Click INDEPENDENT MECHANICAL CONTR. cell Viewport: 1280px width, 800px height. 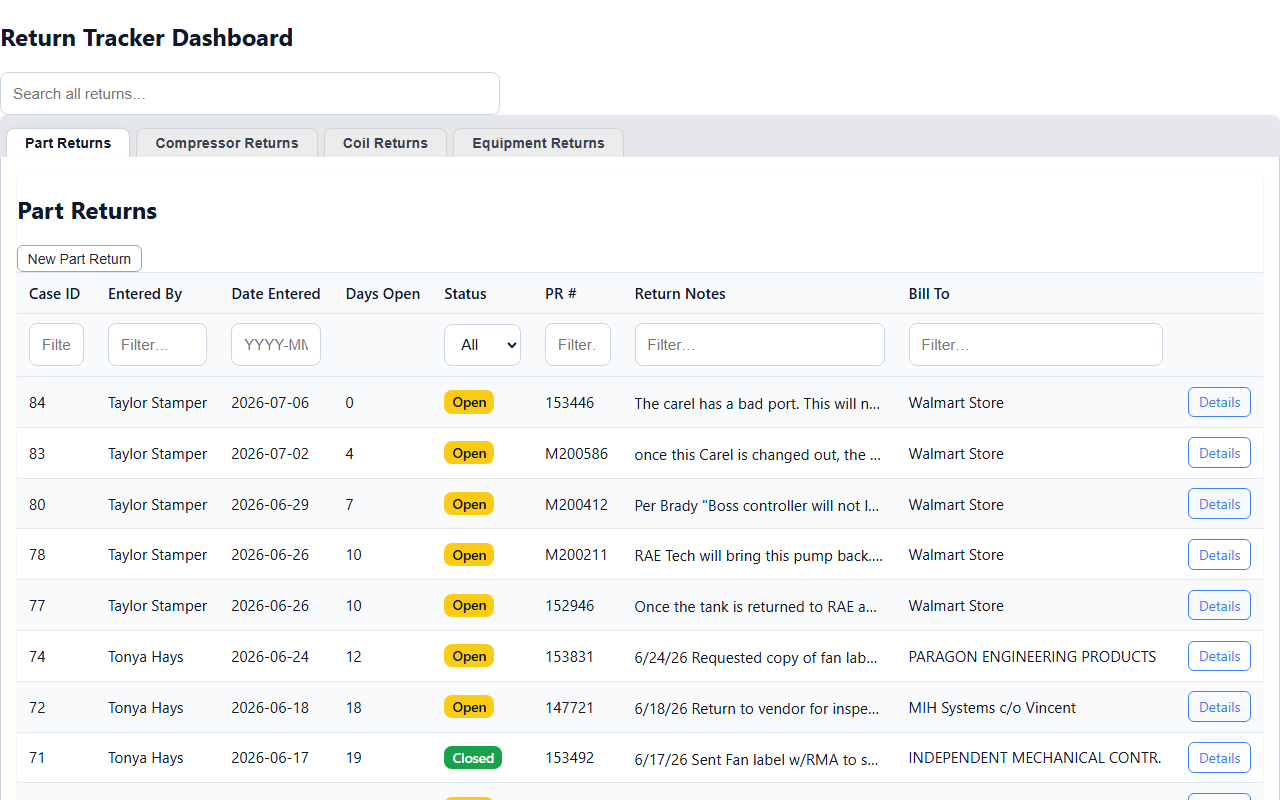point(1035,758)
